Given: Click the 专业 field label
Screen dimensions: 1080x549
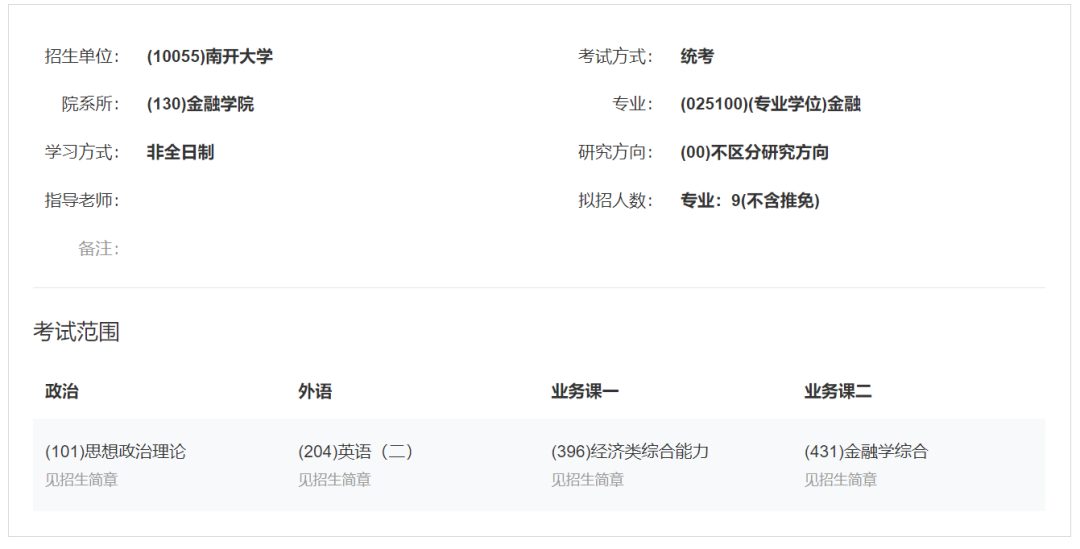Looking at the screenshot, I should coord(632,104).
